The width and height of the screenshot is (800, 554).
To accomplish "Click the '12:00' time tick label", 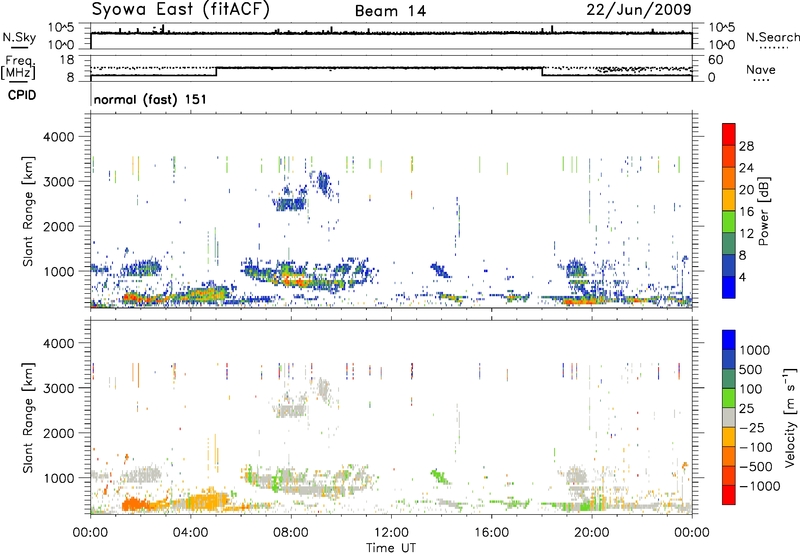I will (391, 533).
